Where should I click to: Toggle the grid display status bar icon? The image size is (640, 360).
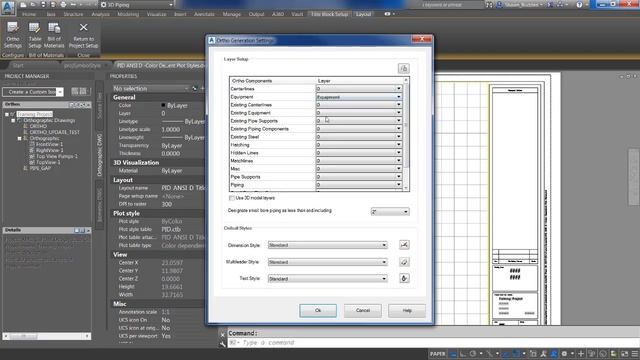[453, 354]
